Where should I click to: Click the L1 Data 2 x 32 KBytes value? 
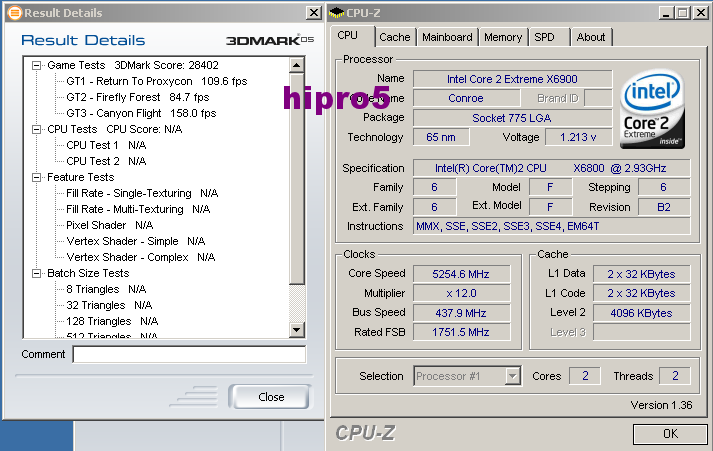[642, 274]
